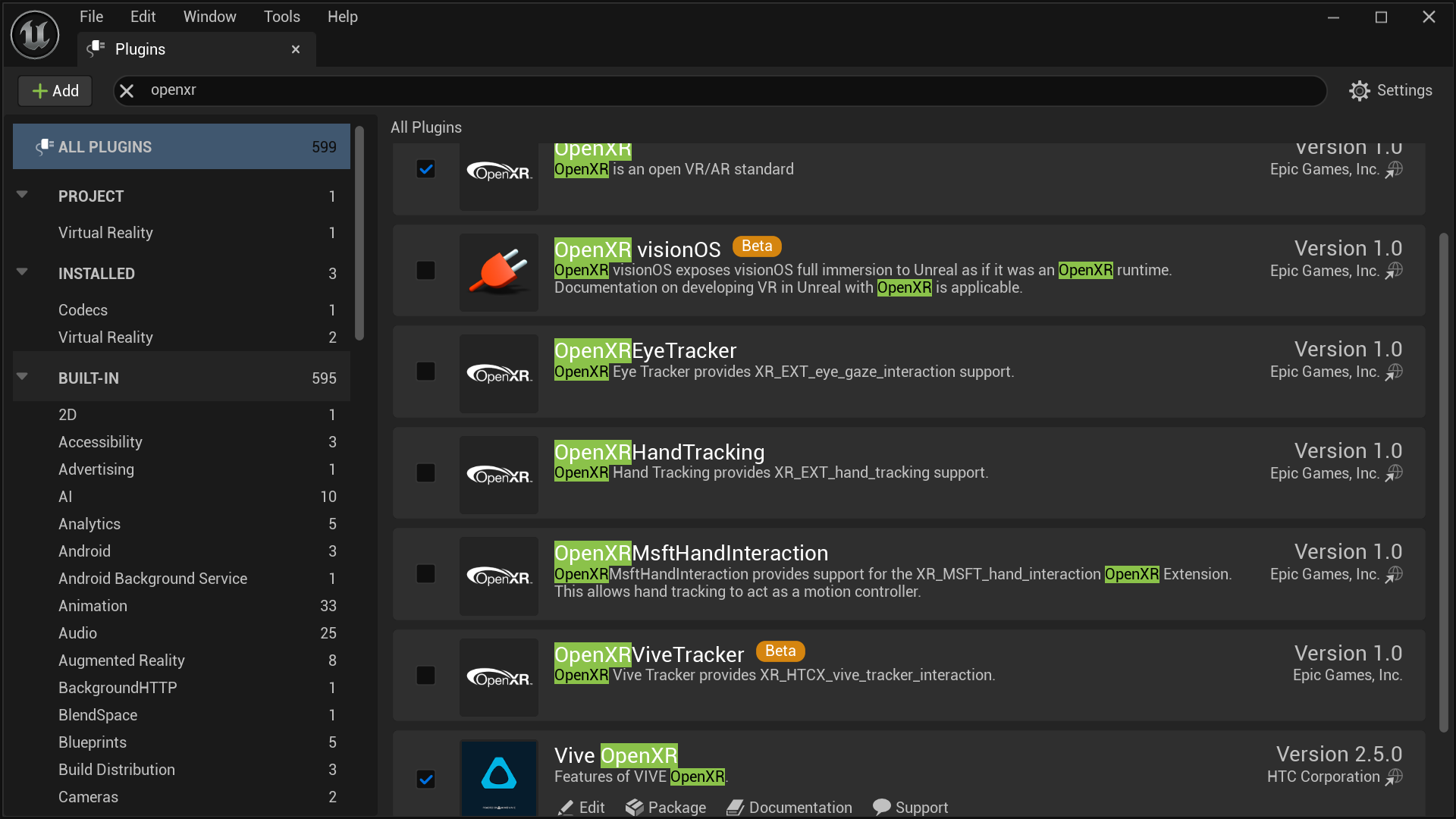Screen dimensions: 1456x819
Task: Select the Augmented Reality category
Action: point(121,661)
